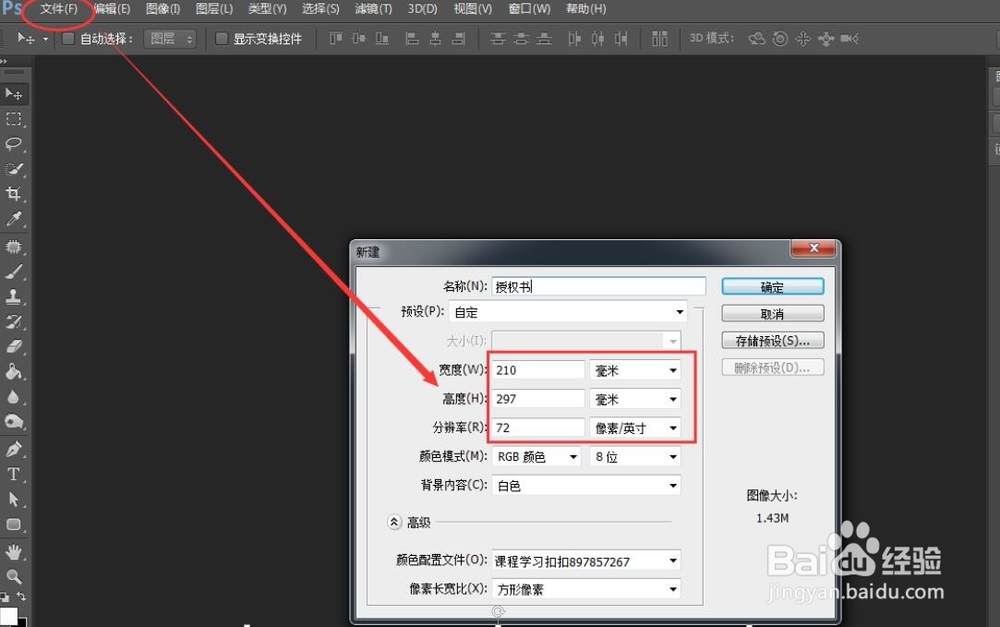Open the 编辑(E) menu
1000x627 pixels.
pos(112,9)
